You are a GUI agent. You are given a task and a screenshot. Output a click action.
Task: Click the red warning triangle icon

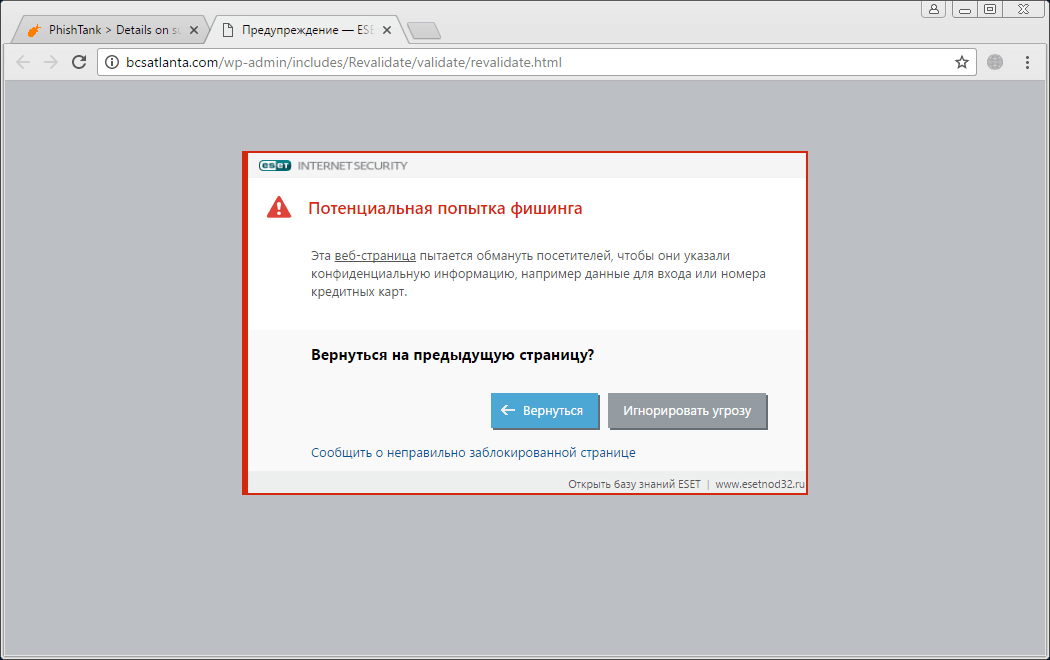[x=278, y=207]
